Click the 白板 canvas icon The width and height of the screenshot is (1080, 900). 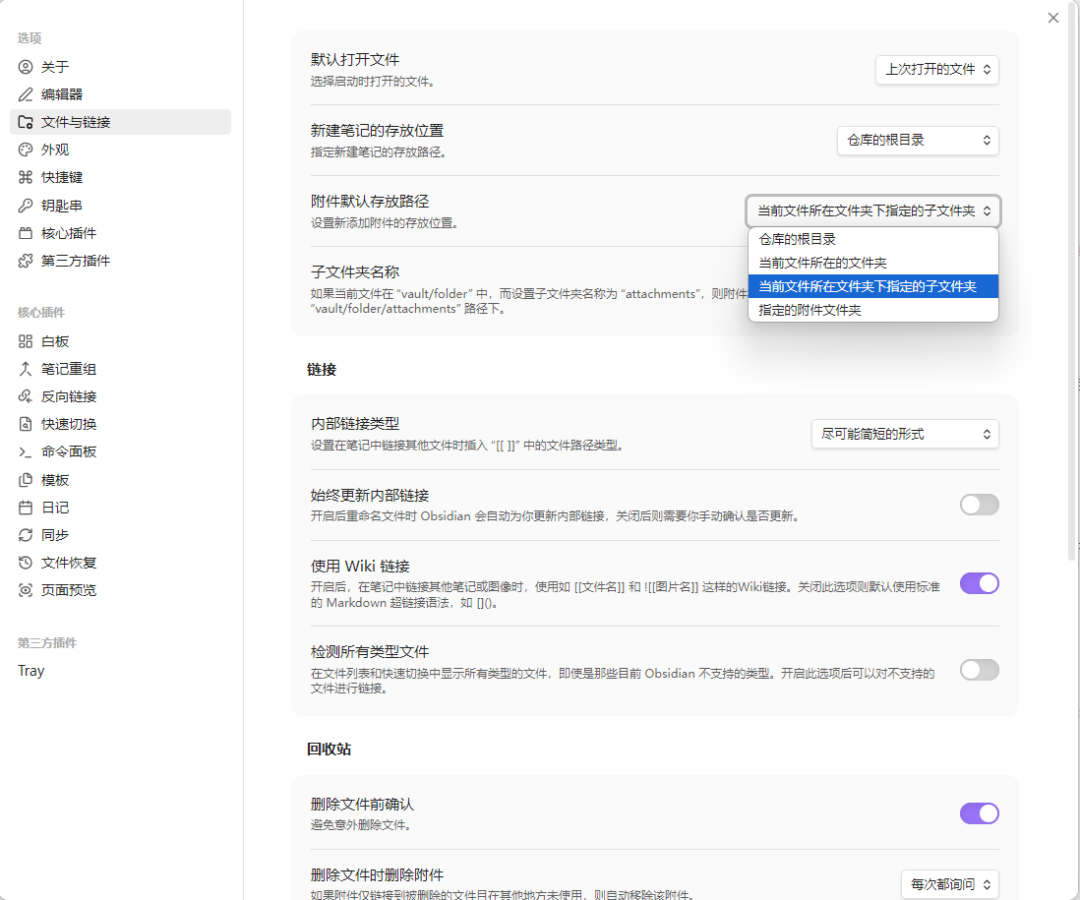click(26, 341)
